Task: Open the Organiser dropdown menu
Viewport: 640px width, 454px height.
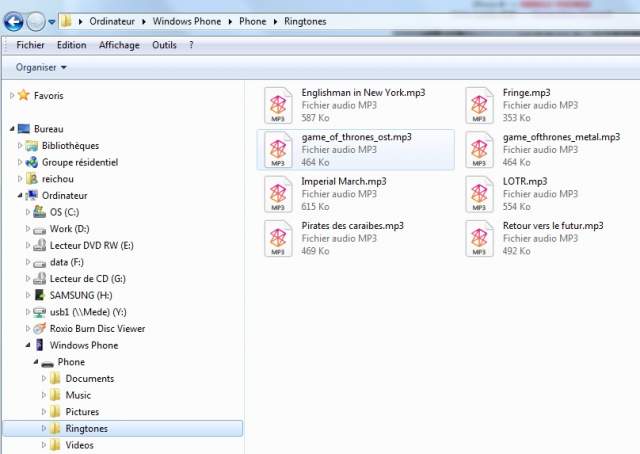Action: point(41,67)
